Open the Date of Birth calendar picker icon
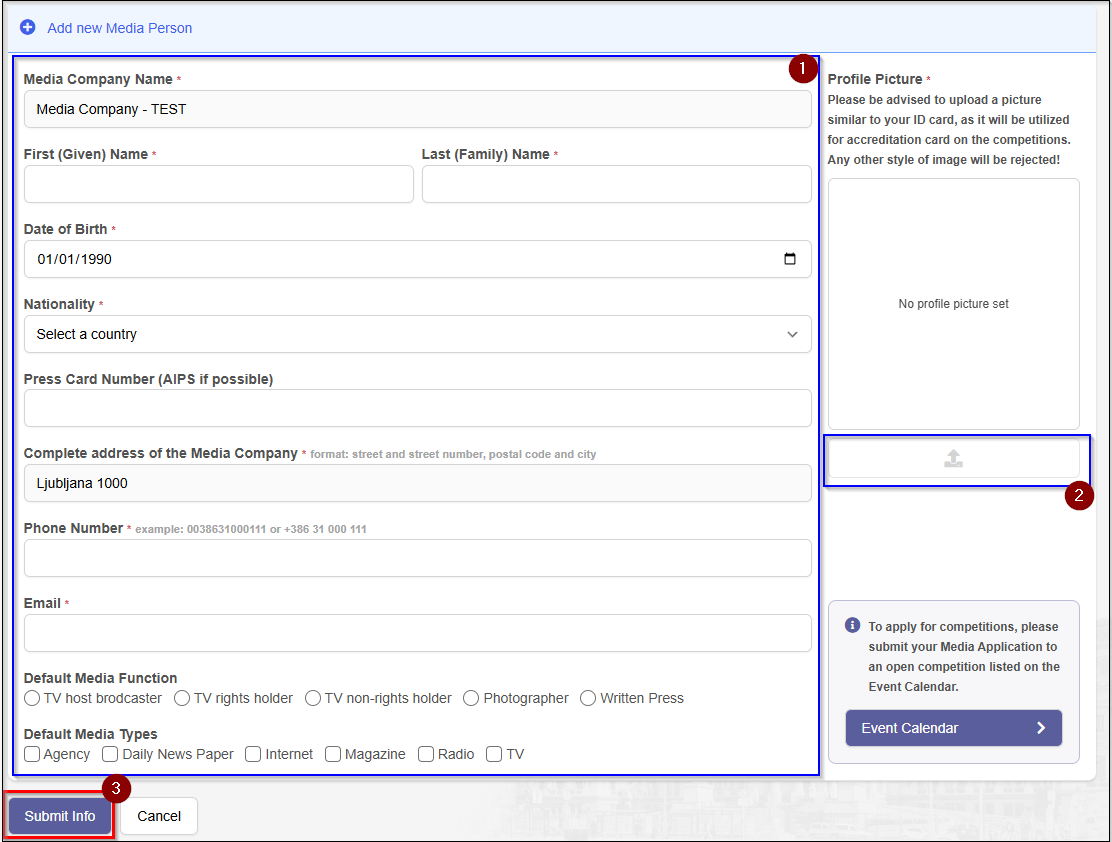 [x=790, y=259]
